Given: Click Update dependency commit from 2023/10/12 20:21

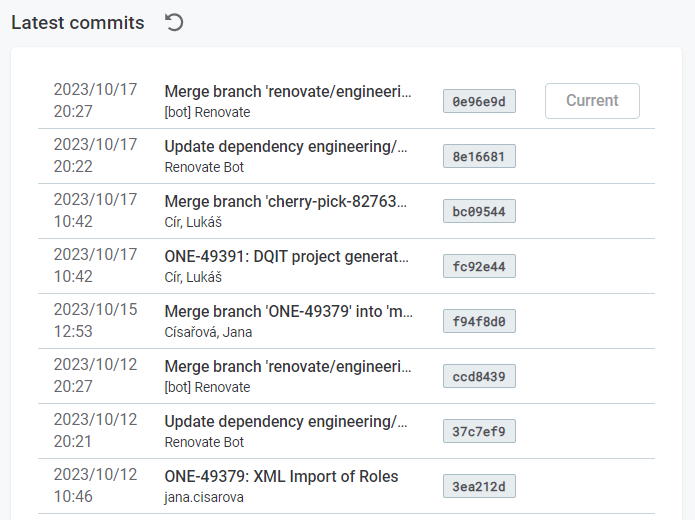Looking at the screenshot, I should click(x=287, y=421).
